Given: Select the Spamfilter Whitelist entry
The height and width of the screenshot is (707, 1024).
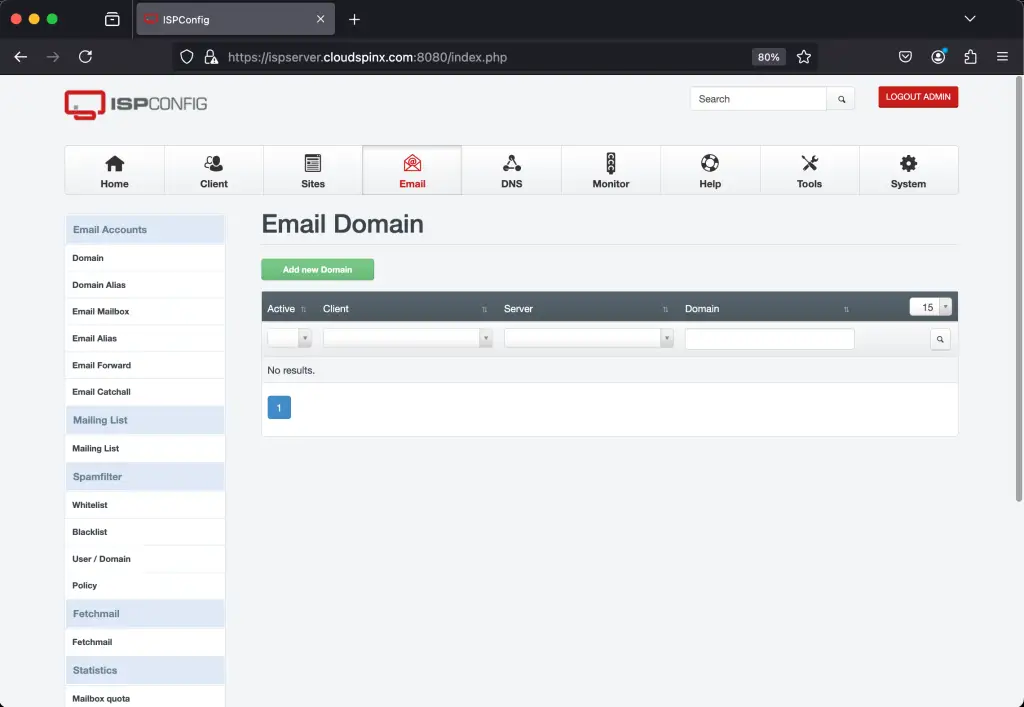Looking at the screenshot, I should pyautogui.click(x=89, y=504).
